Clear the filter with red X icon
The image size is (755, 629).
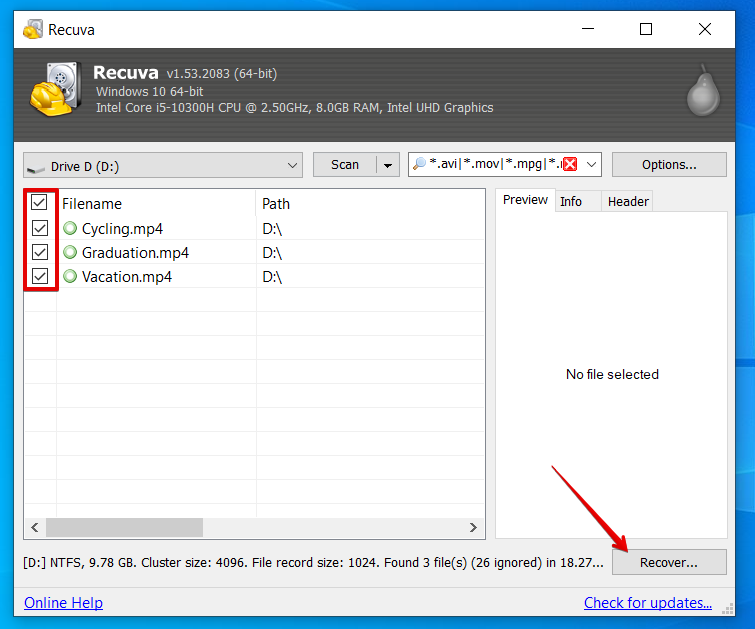click(570, 165)
